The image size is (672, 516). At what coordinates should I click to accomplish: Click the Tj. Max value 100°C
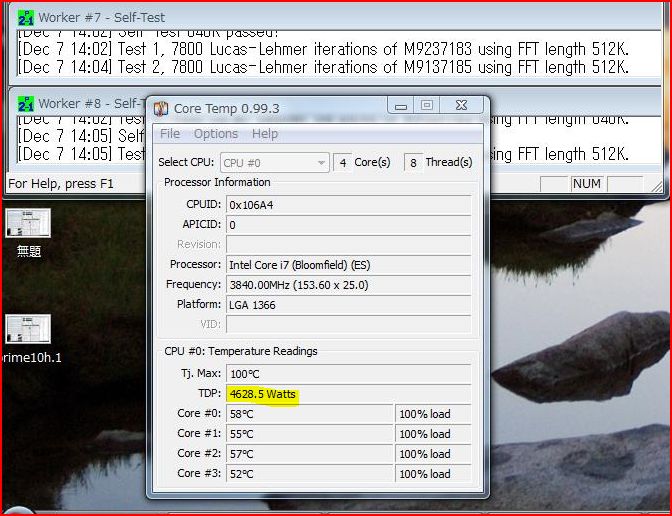(x=348, y=374)
